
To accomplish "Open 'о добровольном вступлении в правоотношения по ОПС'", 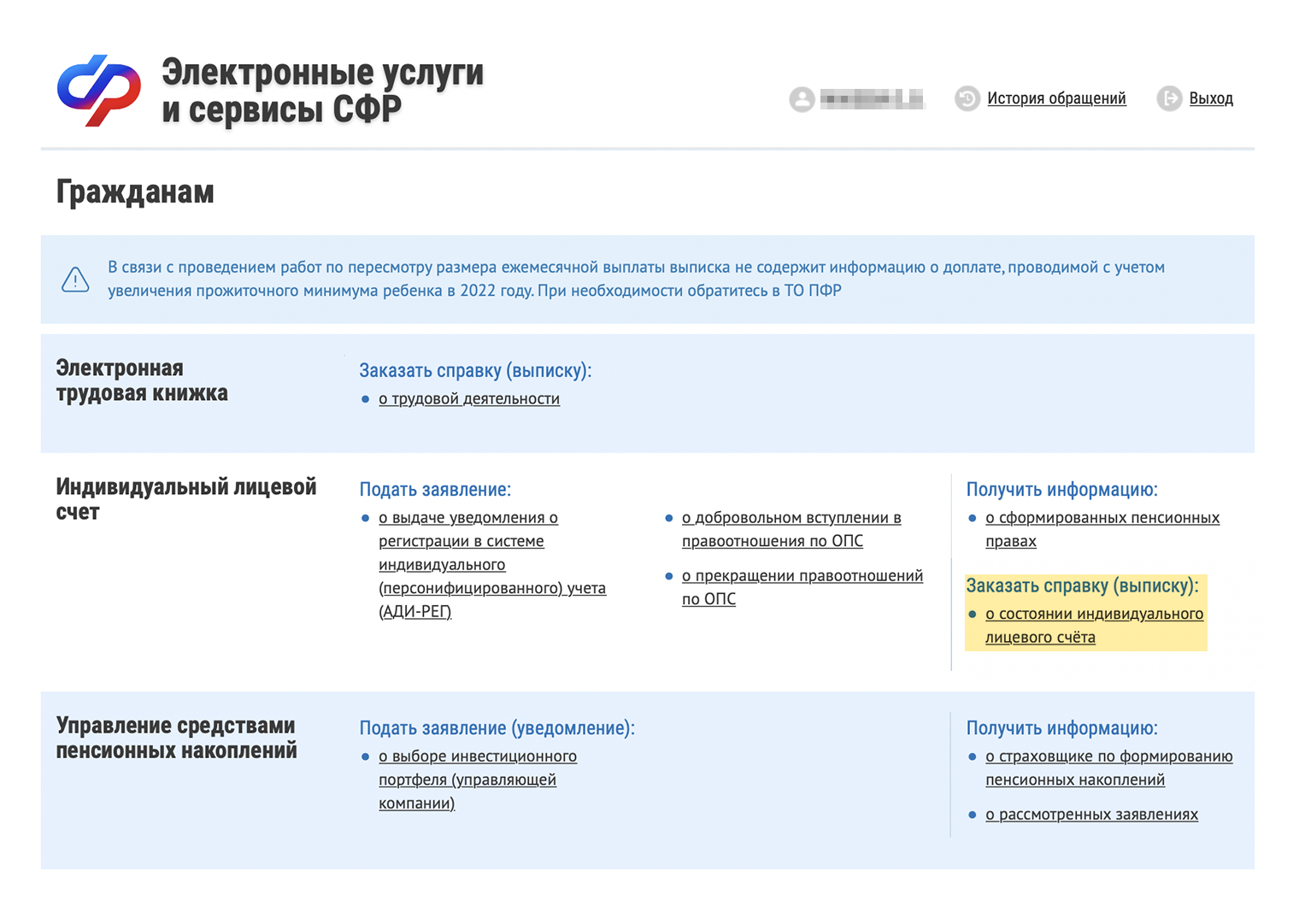I will pyautogui.click(x=791, y=529).
